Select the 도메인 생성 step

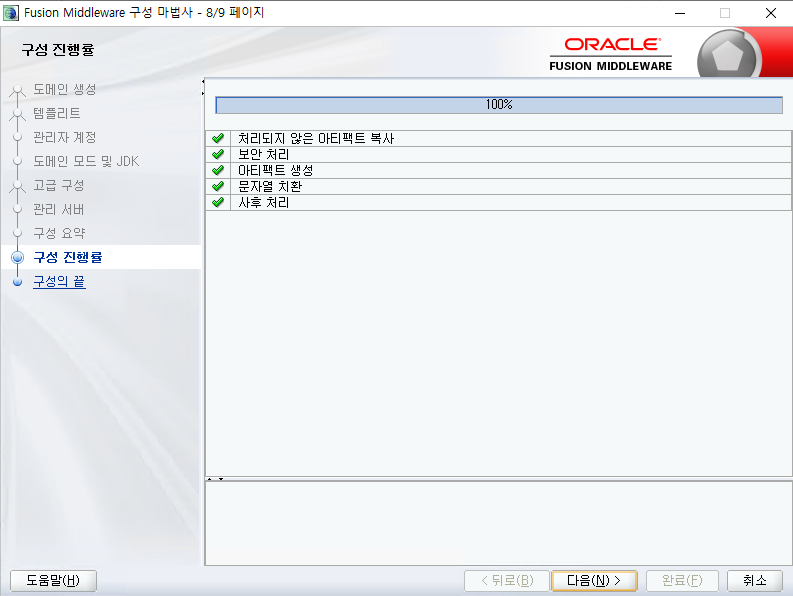[65, 90]
